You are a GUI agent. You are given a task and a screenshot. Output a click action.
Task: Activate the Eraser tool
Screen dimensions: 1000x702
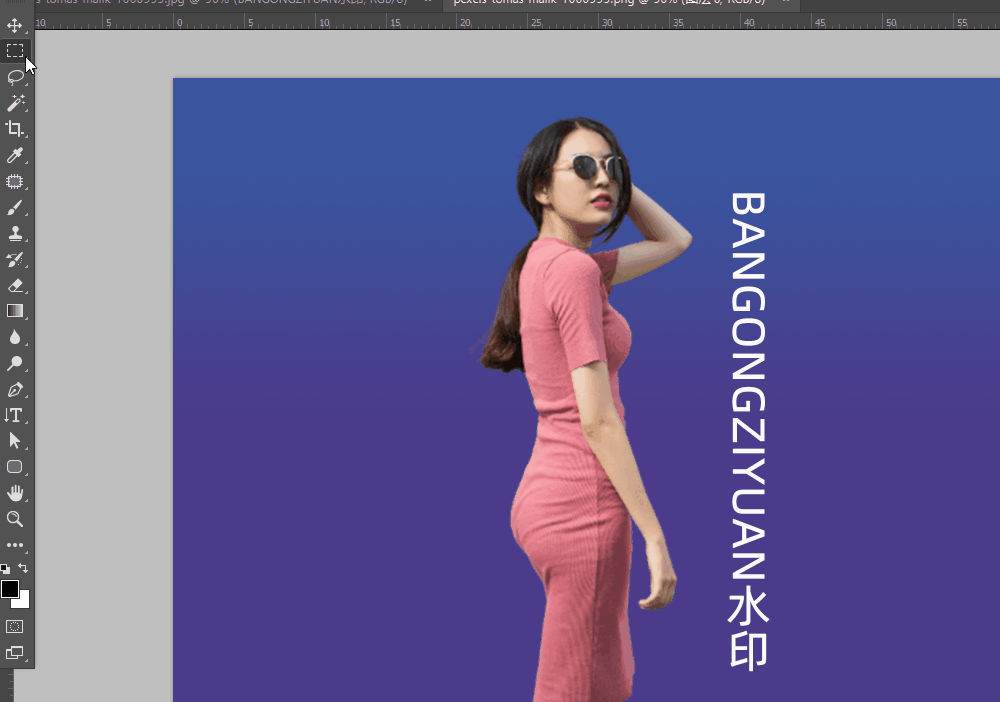pyautogui.click(x=15, y=286)
